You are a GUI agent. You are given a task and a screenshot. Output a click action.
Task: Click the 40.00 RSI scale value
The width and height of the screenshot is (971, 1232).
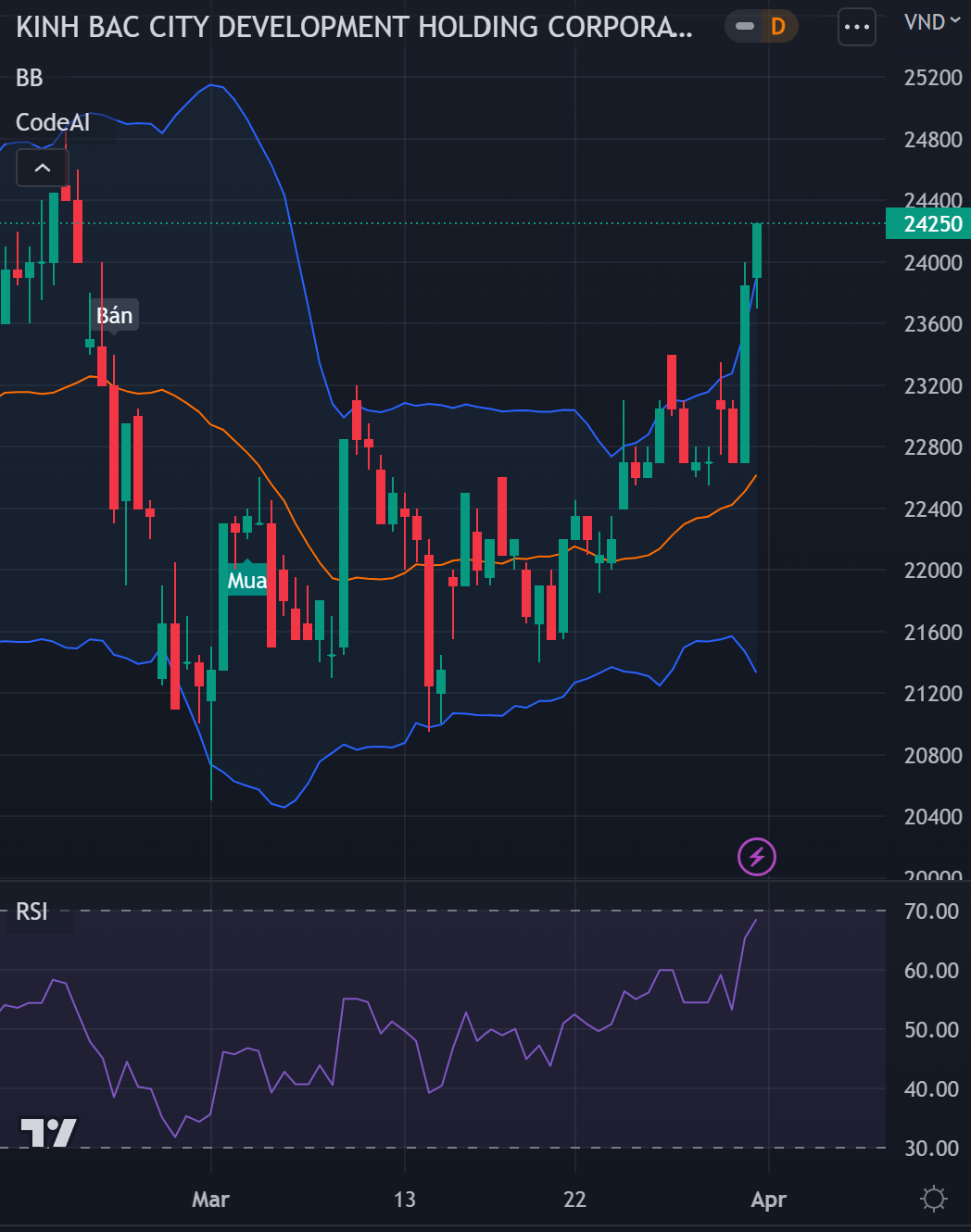tap(931, 1089)
